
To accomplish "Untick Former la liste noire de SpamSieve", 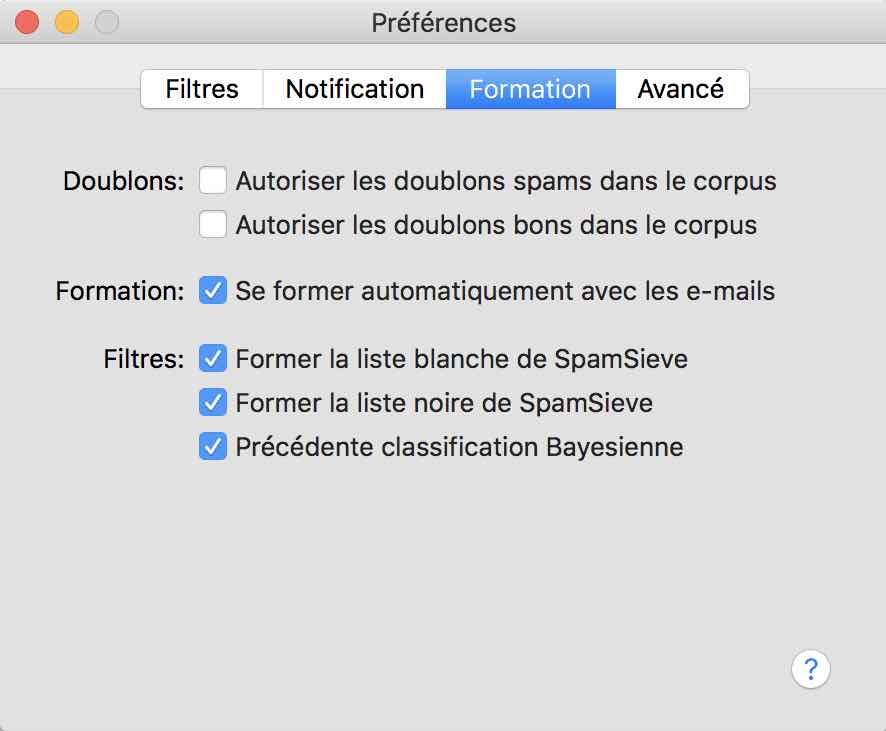I will pos(213,402).
